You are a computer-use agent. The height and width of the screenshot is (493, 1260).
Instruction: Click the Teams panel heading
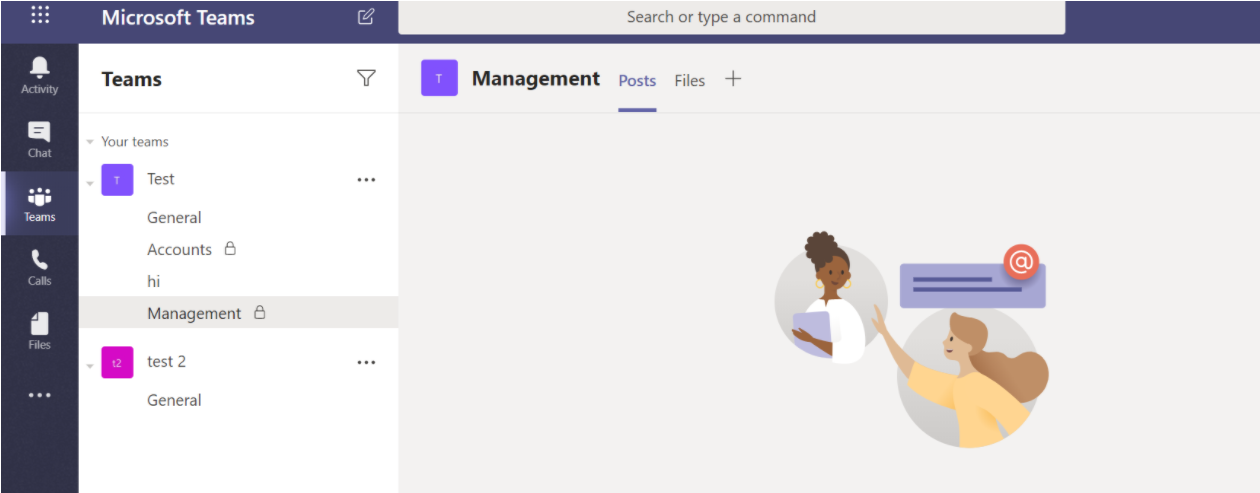coord(131,79)
